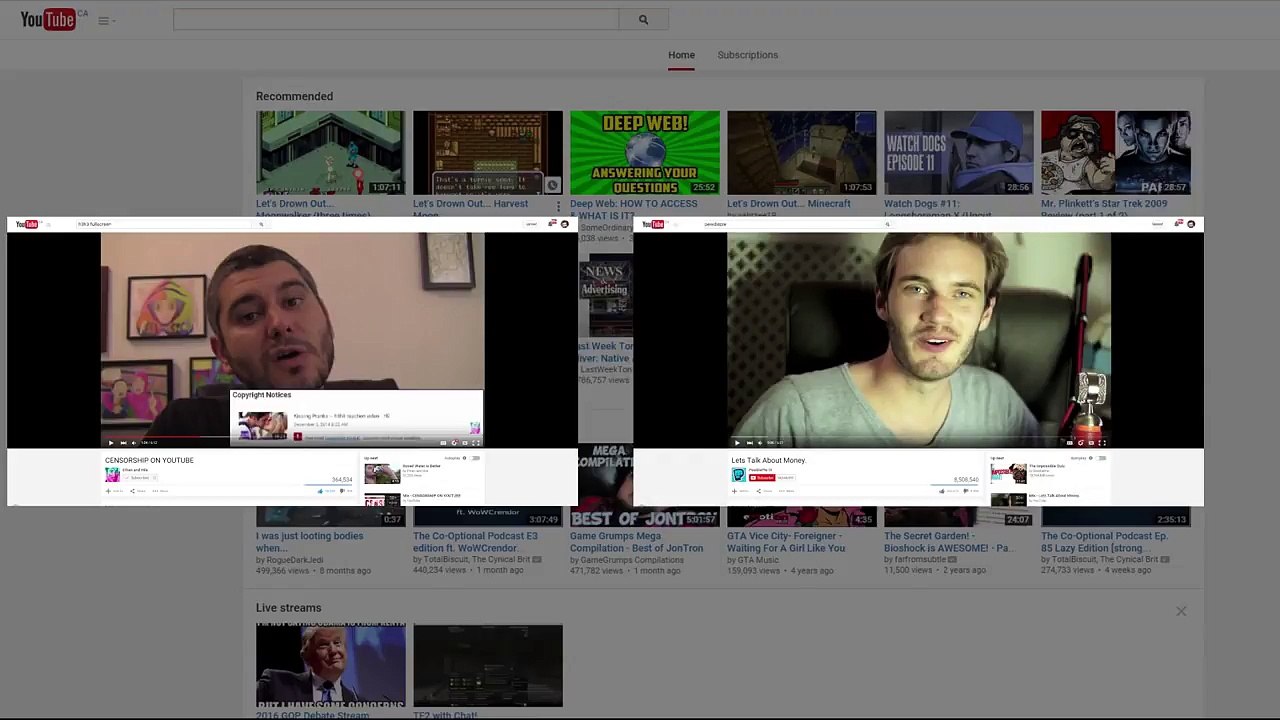Share the CENSORSHIP ON YOUTUBE video

point(138,491)
